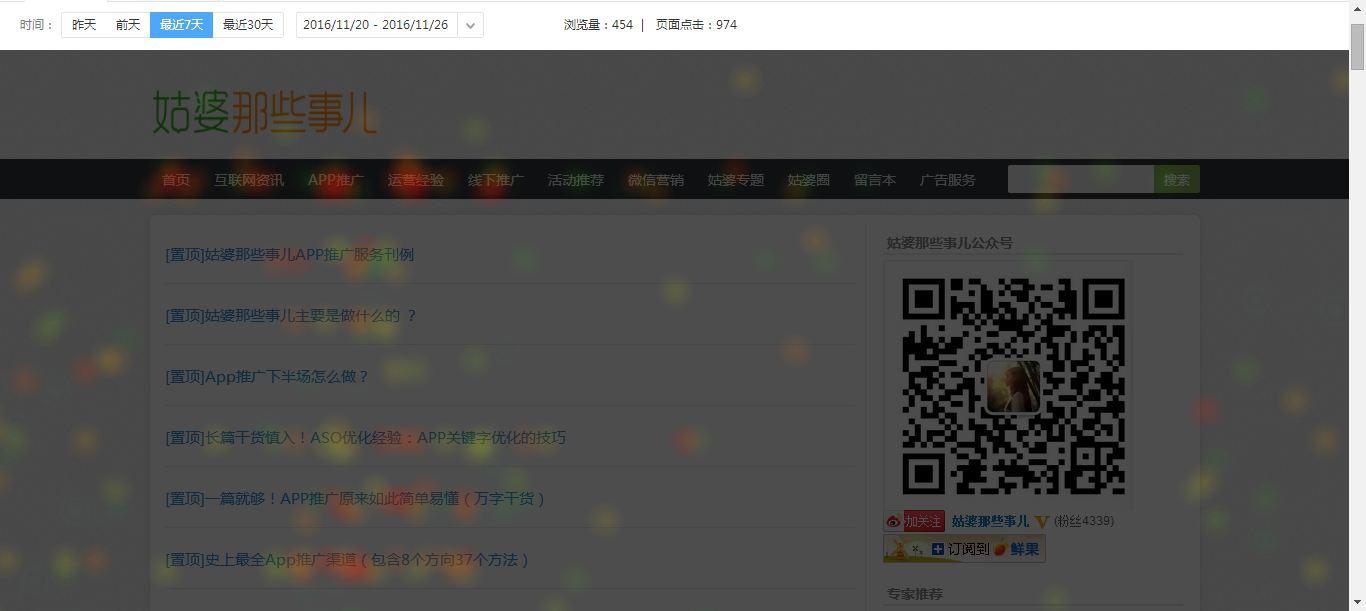Open the 首页 nav item
The height and width of the screenshot is (611, 1366).
click(176, 180)
